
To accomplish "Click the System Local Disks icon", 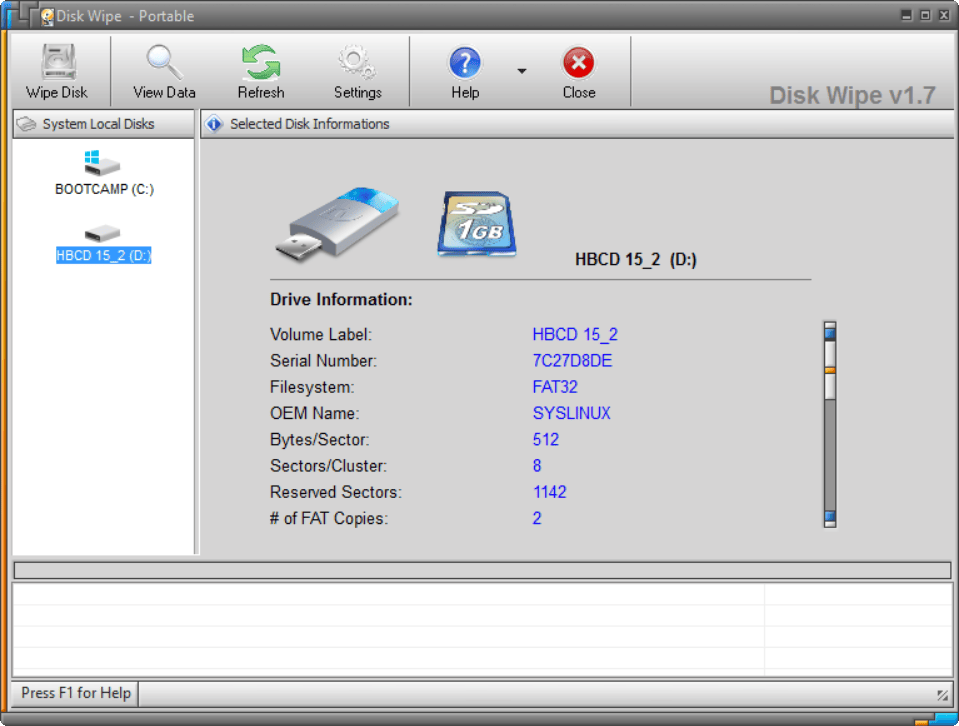I will tap(26, 124).
